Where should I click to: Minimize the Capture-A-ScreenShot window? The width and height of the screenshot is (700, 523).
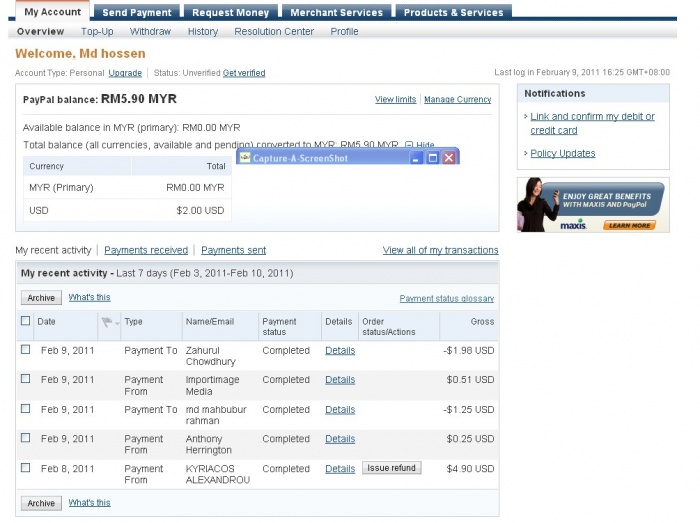(x=416, y=158)
